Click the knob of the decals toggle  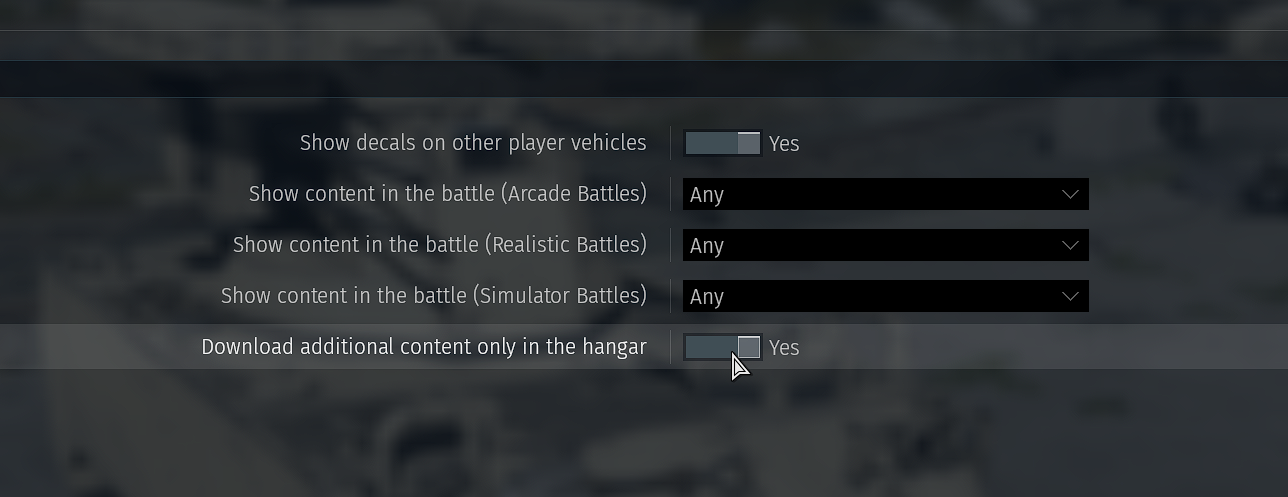(748, 143)
